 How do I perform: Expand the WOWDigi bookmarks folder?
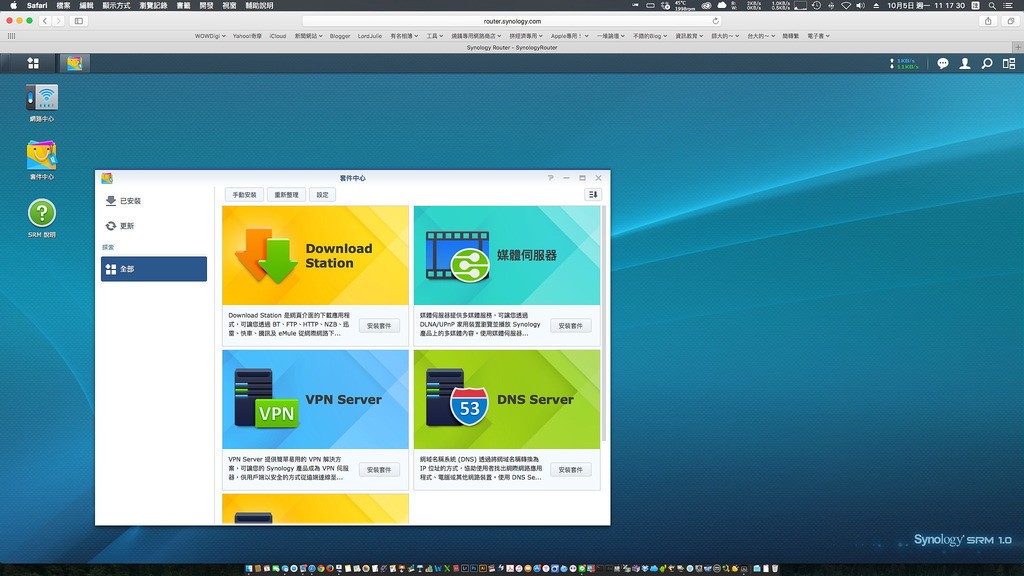coord(210,36)
